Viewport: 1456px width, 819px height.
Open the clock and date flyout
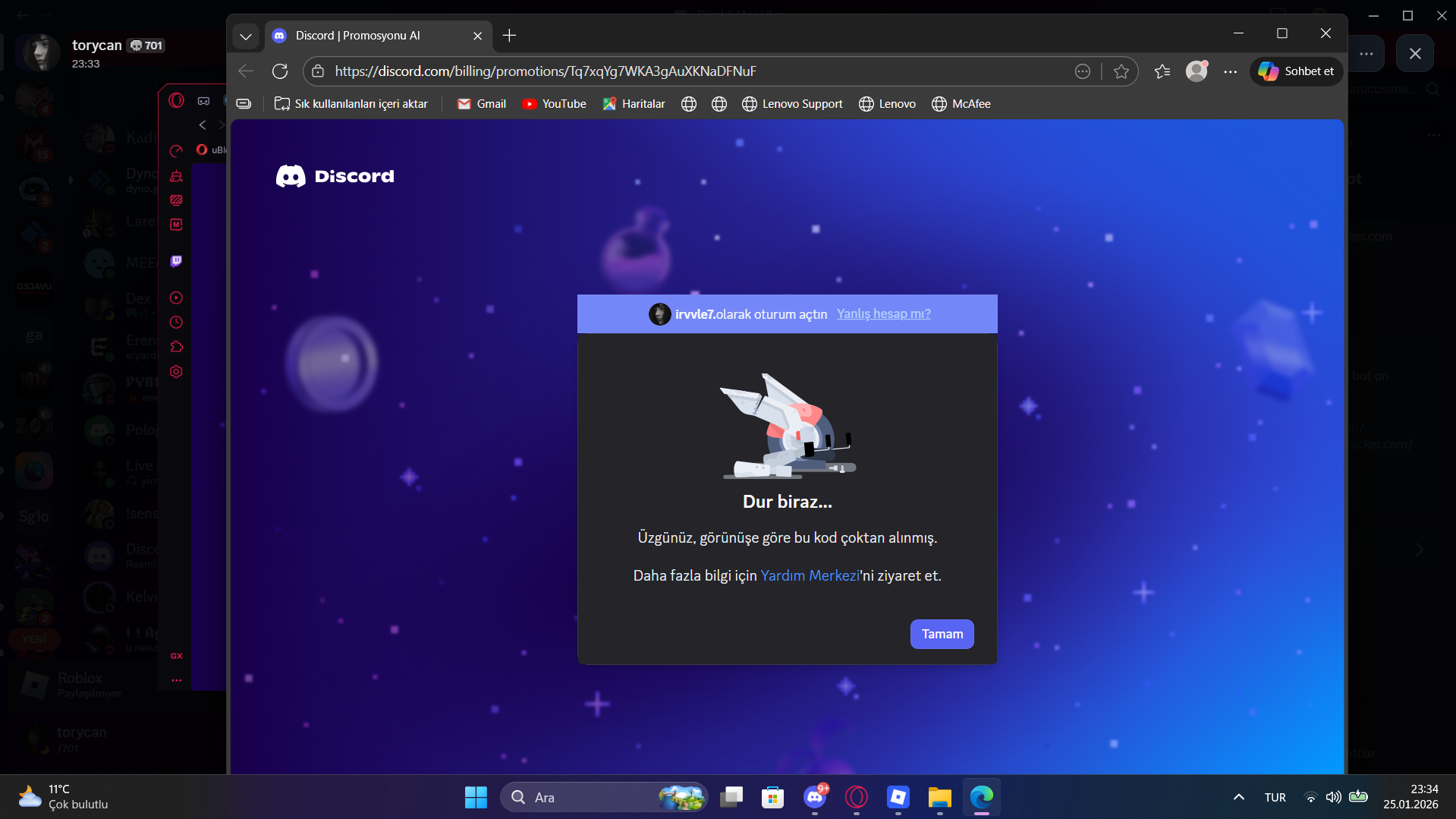[1410, 797]
